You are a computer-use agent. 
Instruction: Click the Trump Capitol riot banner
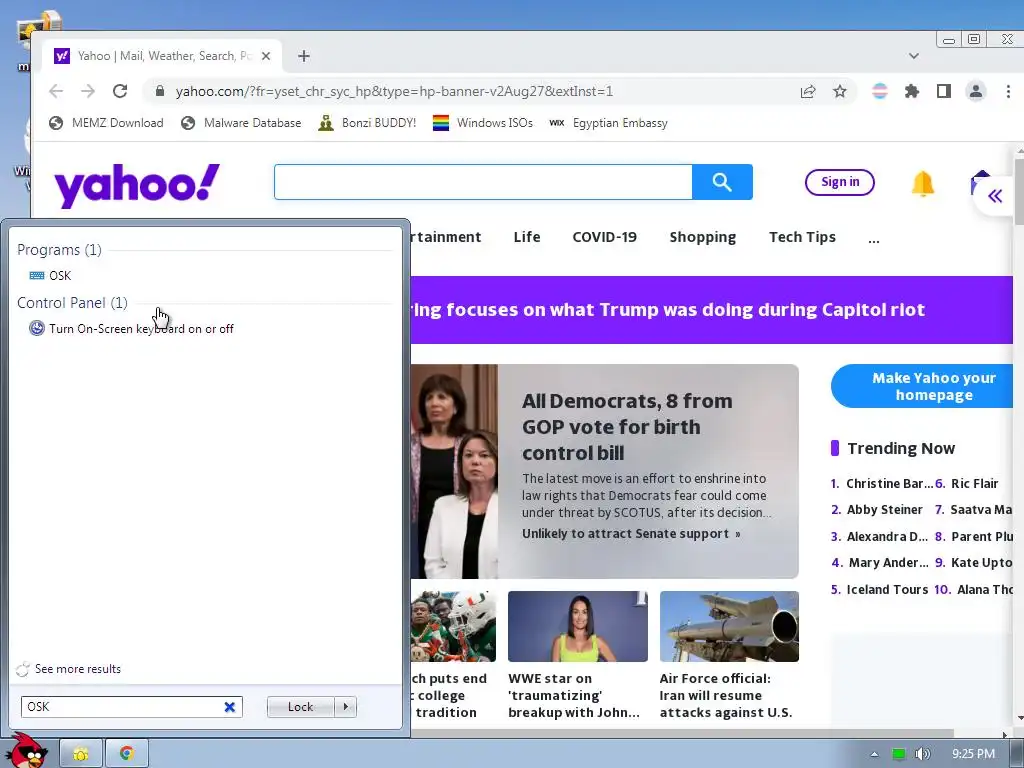coord(712,310)
